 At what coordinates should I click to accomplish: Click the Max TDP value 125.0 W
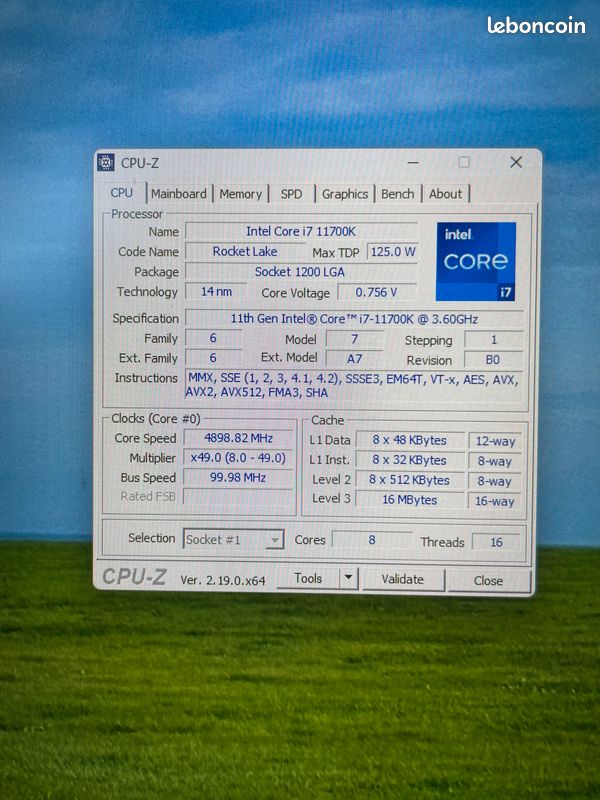[x=392, y=252]
